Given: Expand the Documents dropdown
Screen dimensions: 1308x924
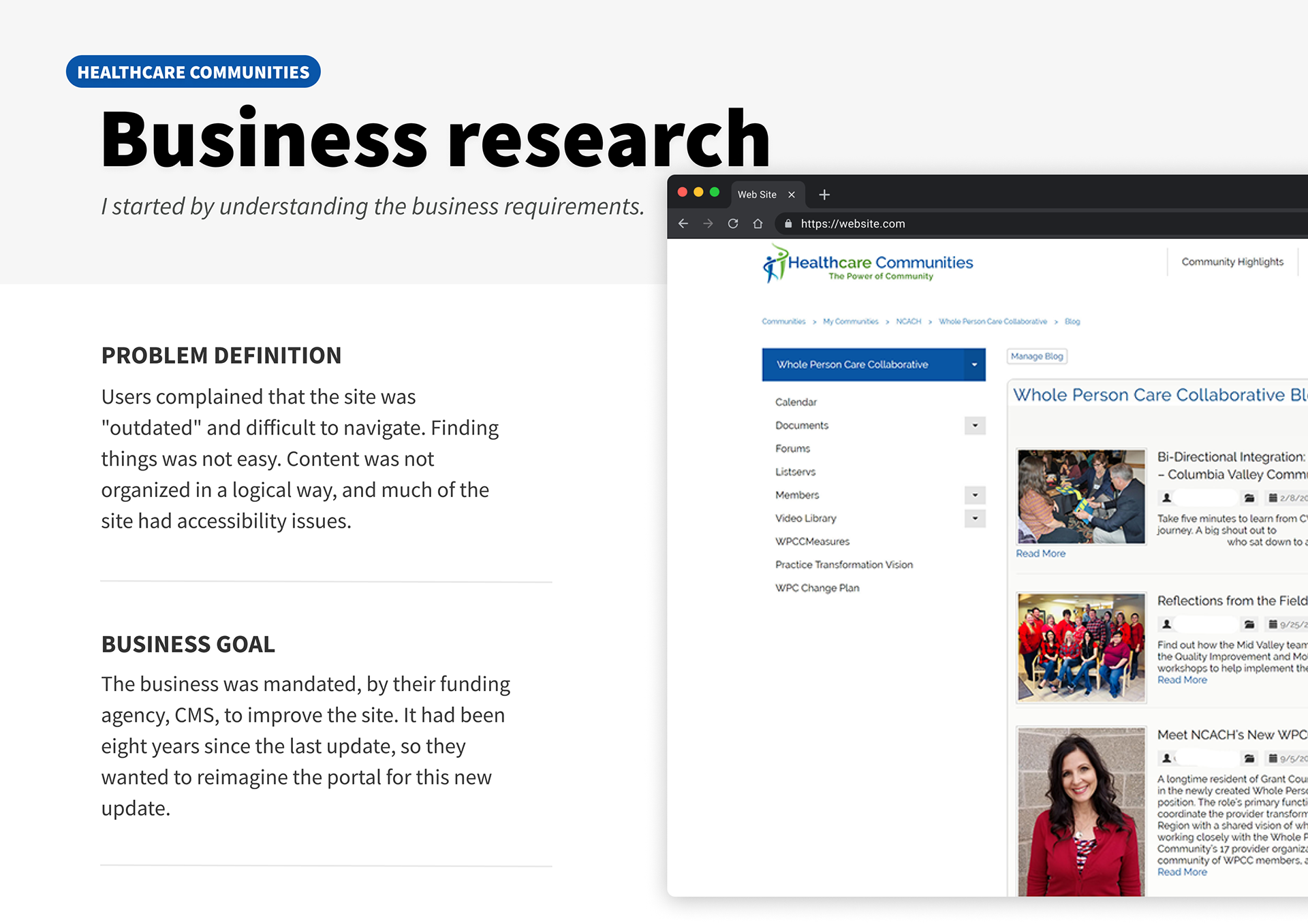Looking at the screenshot, I should pos(976,425).
